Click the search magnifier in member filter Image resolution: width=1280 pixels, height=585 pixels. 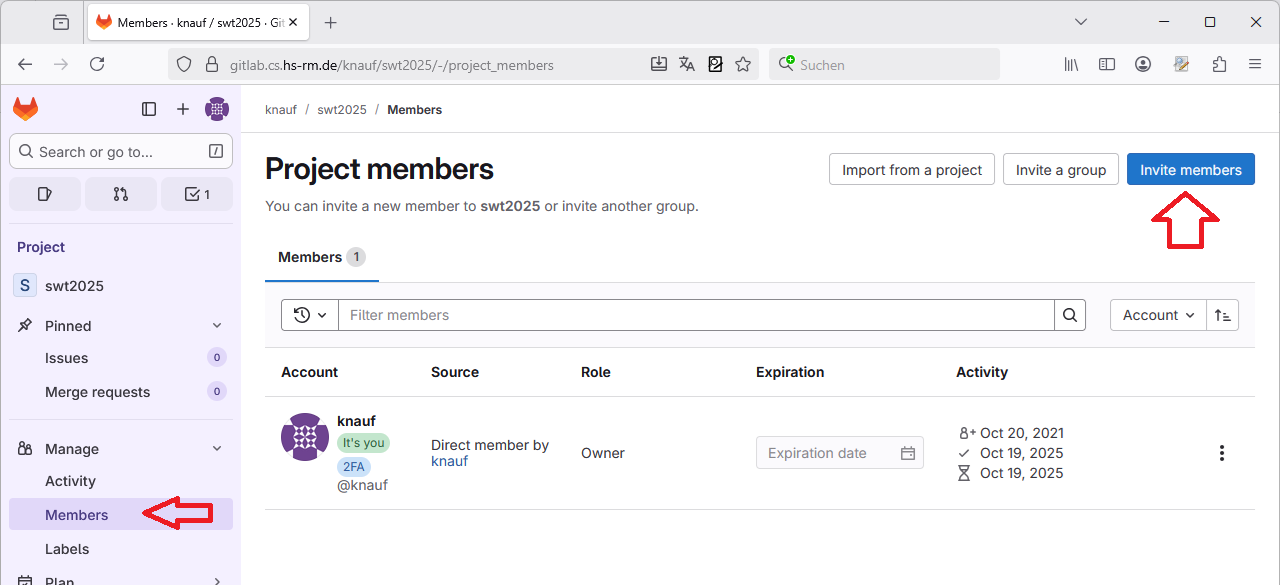1069,315
